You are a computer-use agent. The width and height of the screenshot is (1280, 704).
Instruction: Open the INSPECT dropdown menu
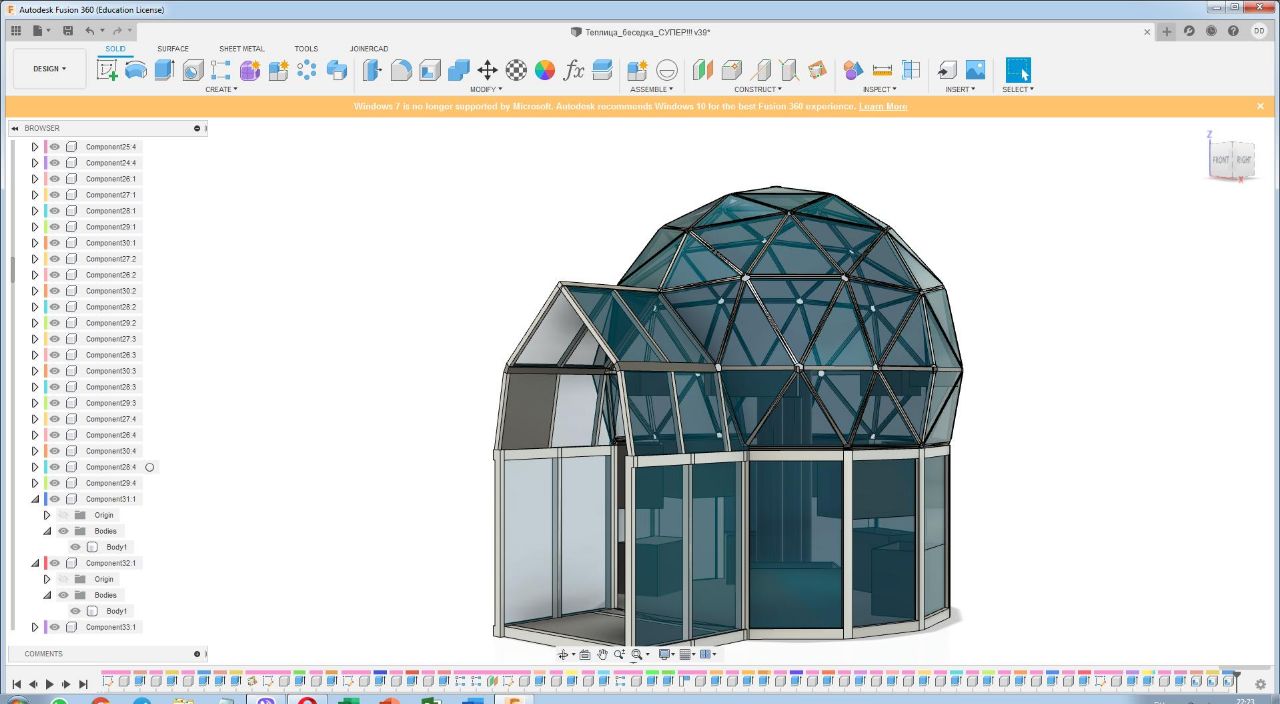880,89
